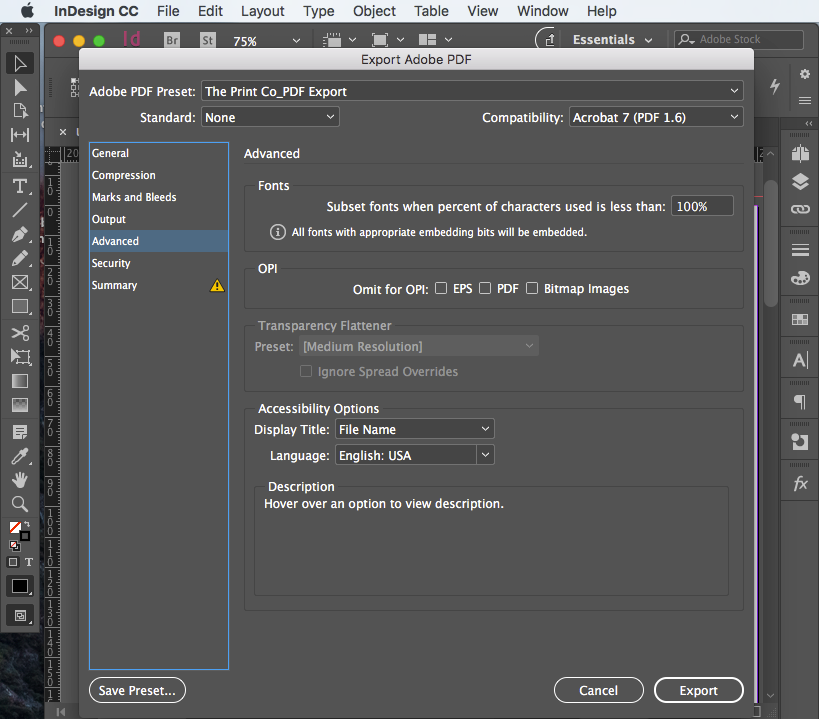Open the Object menu
Image resolution: width=819 pixels, height=719 pixels.
(374, 11)
